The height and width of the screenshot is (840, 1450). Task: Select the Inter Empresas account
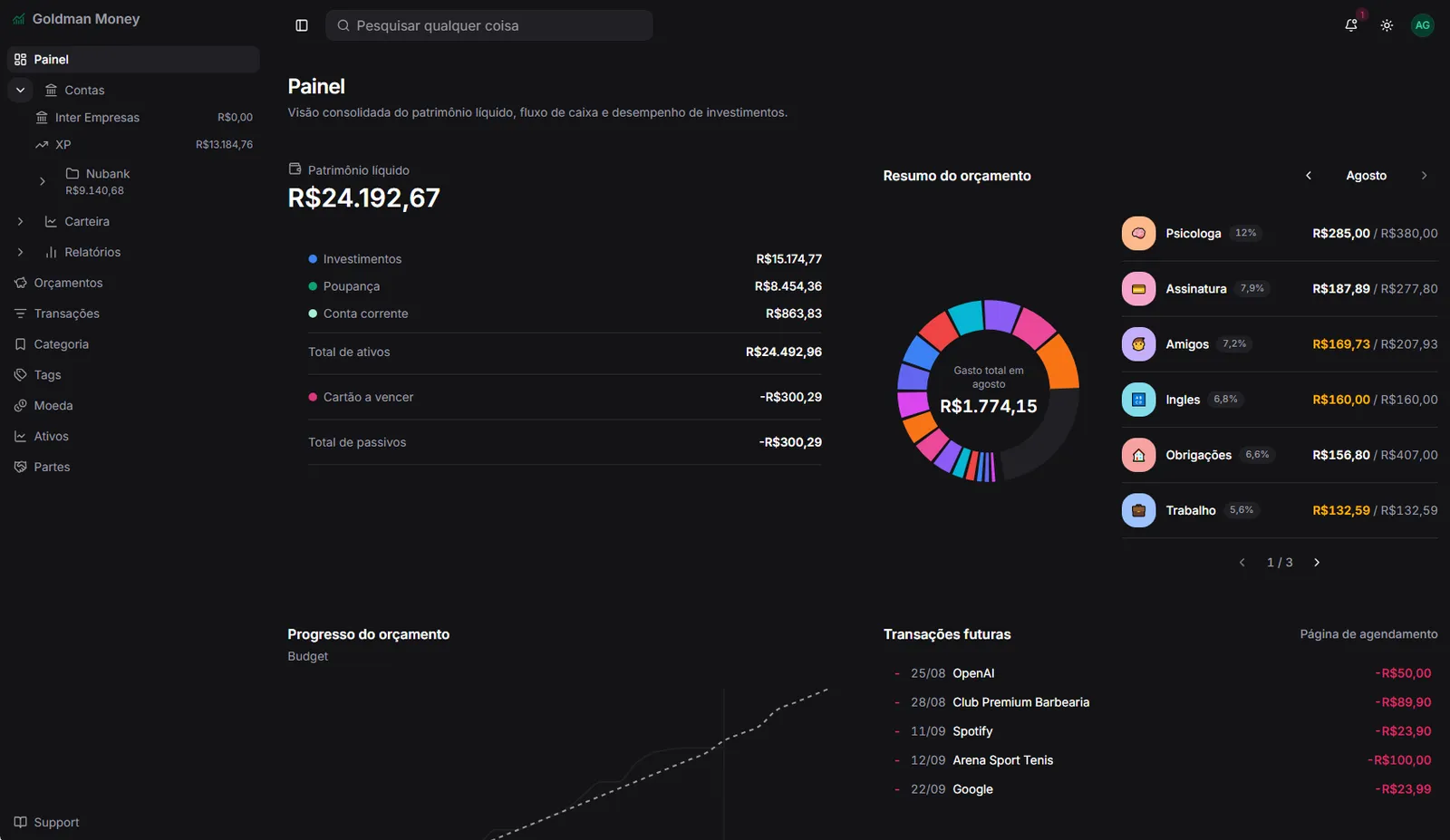click(x=144, y=117)
